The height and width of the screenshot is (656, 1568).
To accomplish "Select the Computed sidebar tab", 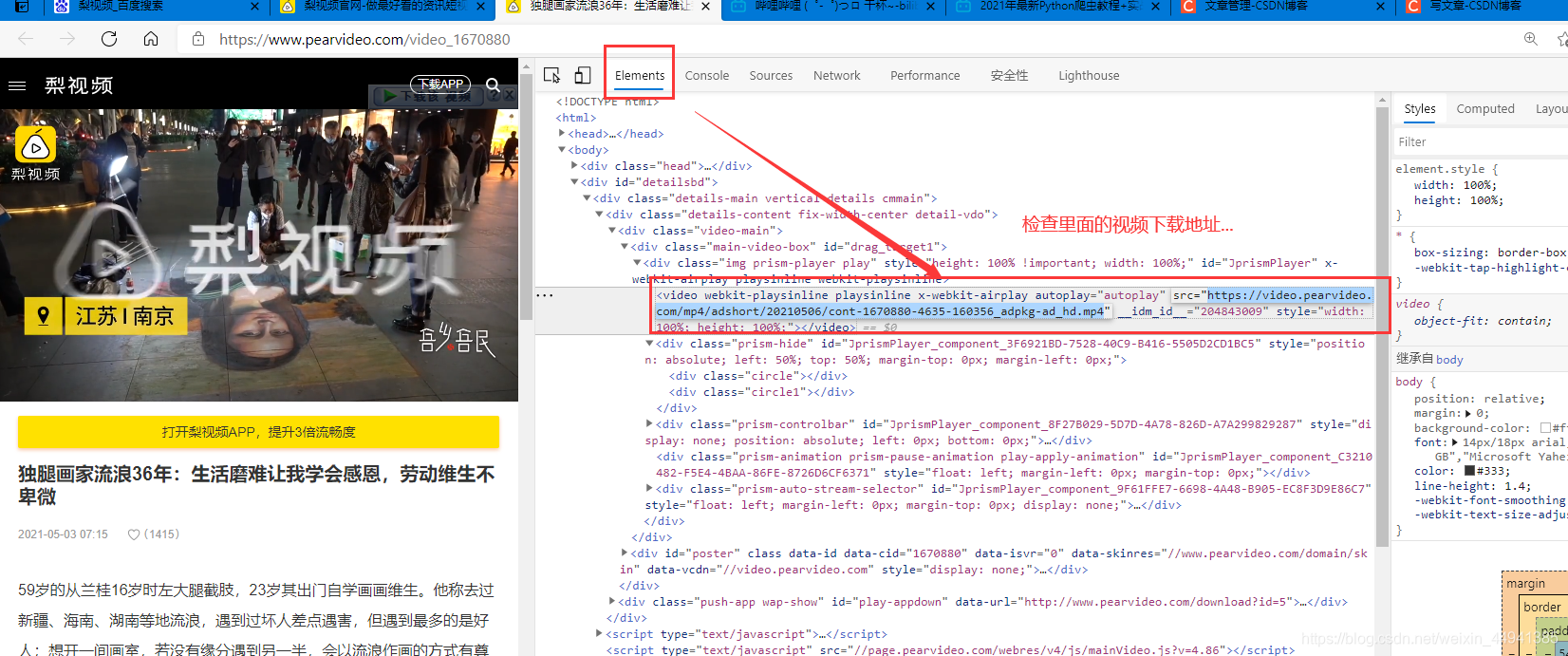I will 1485,108.
